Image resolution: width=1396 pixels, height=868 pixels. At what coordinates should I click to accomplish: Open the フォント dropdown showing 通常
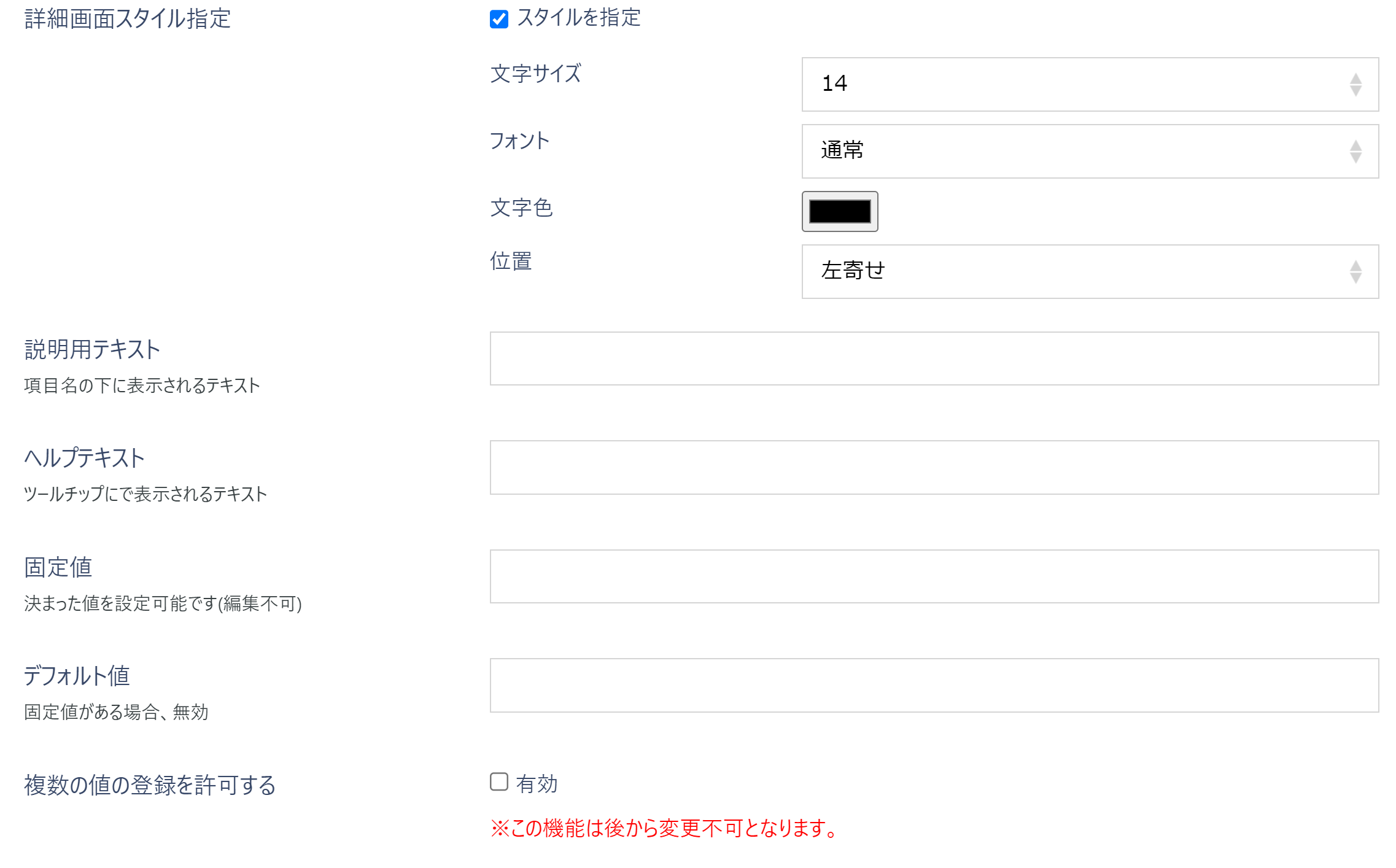pyautogui.click(x=1087, y=150)
